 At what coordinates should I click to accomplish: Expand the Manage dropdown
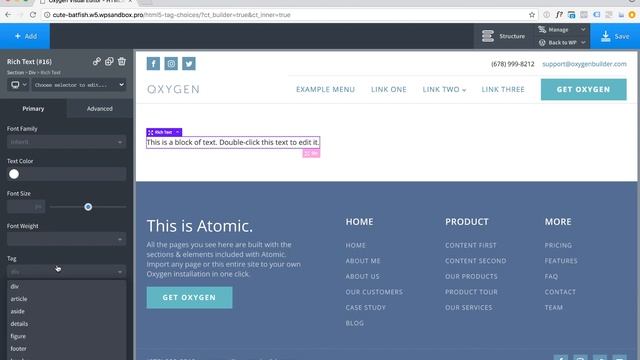(562, 30)
